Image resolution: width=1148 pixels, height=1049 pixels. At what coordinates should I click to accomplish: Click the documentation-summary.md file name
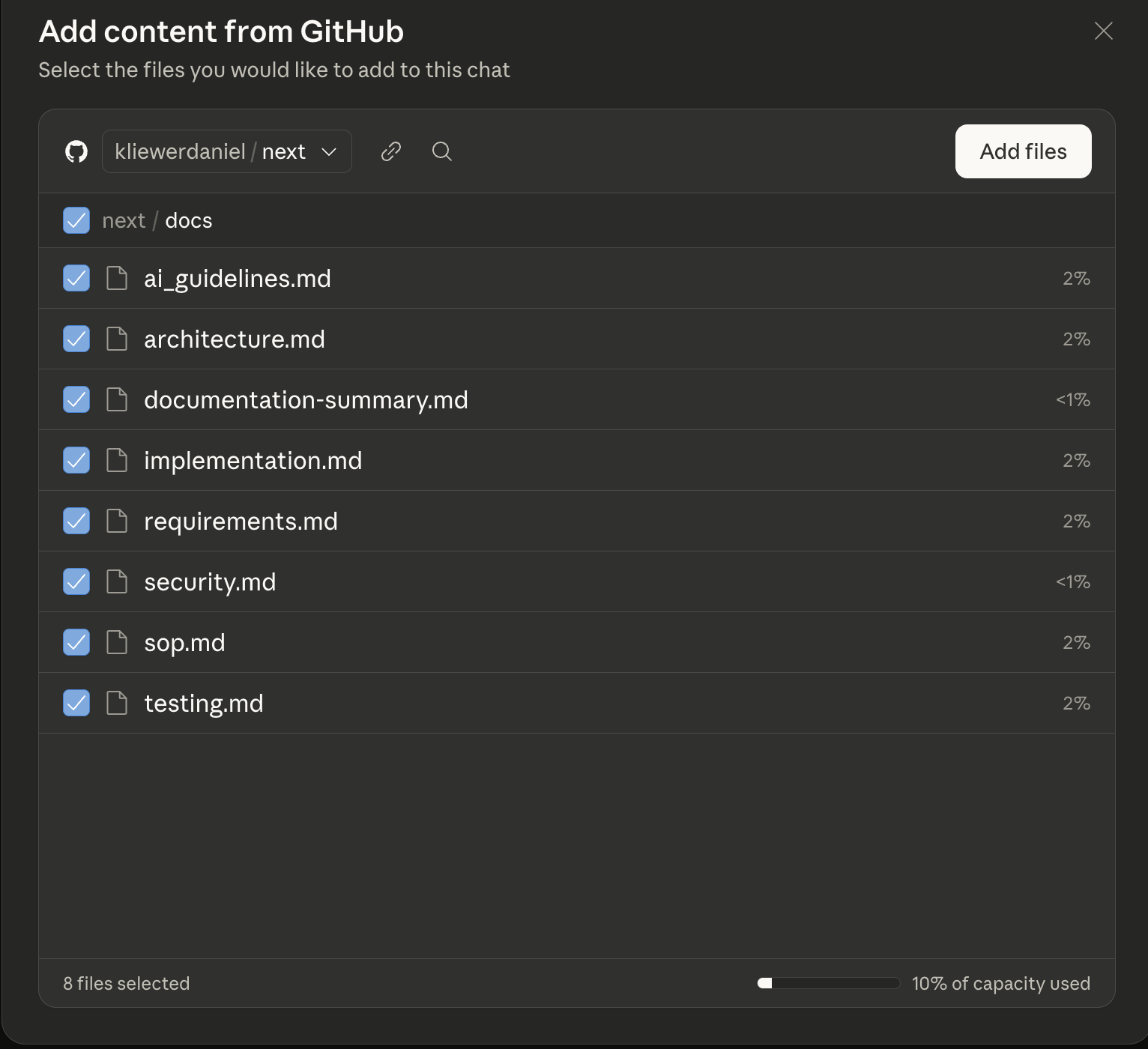point(306,400)
